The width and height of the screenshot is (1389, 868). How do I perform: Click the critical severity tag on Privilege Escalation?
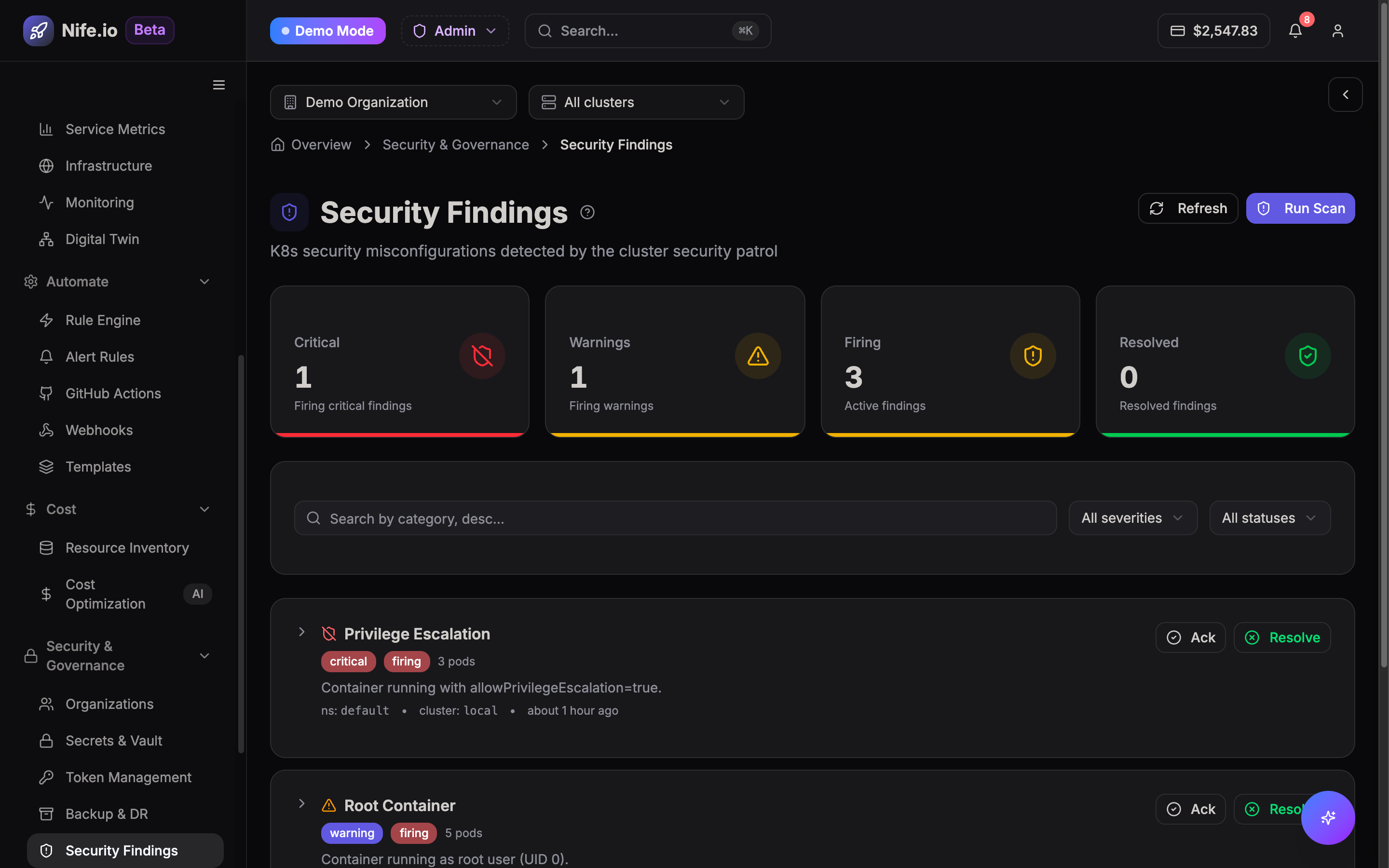348,661
